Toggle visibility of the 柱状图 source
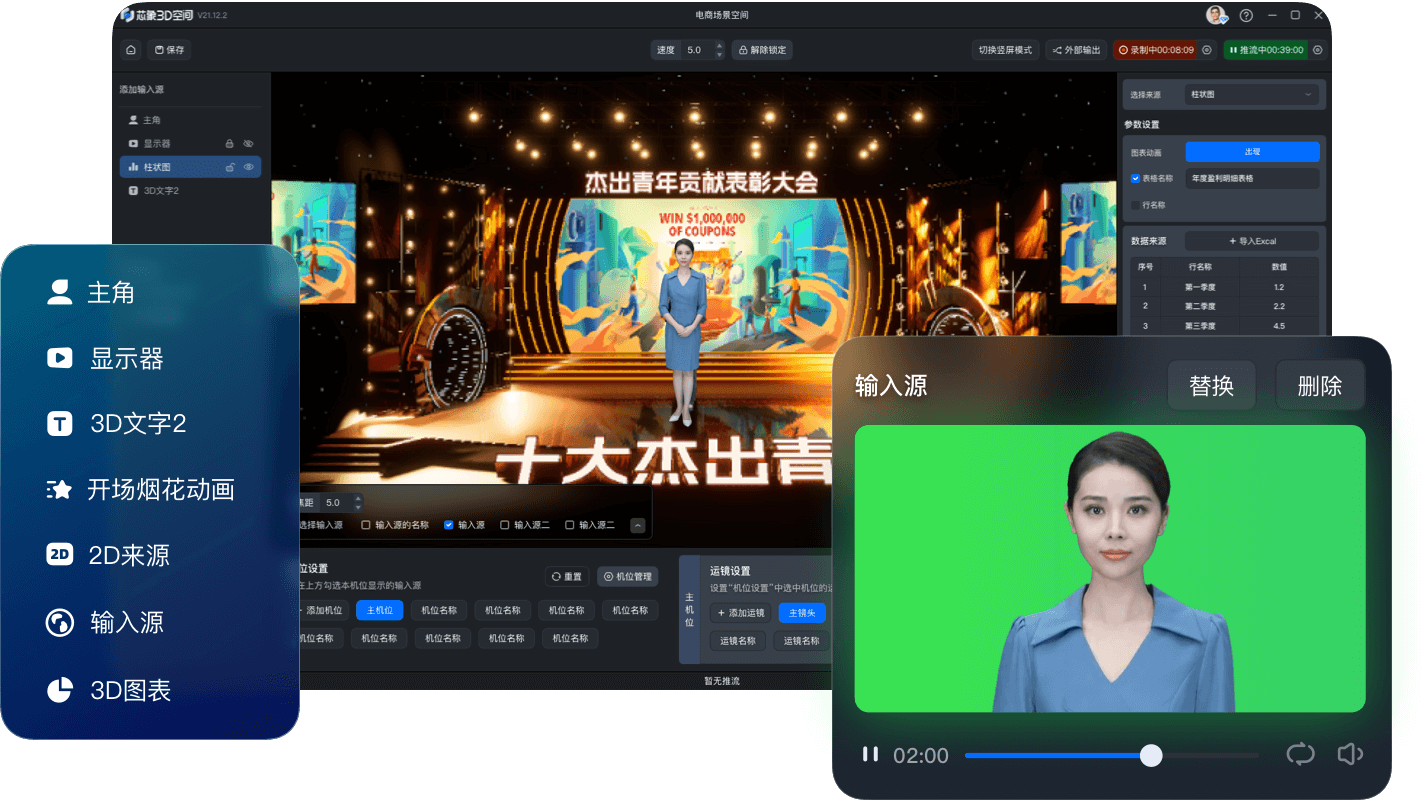Image resolution: width=1426 pixels, height=802 pixels. (x=249, y=167)
